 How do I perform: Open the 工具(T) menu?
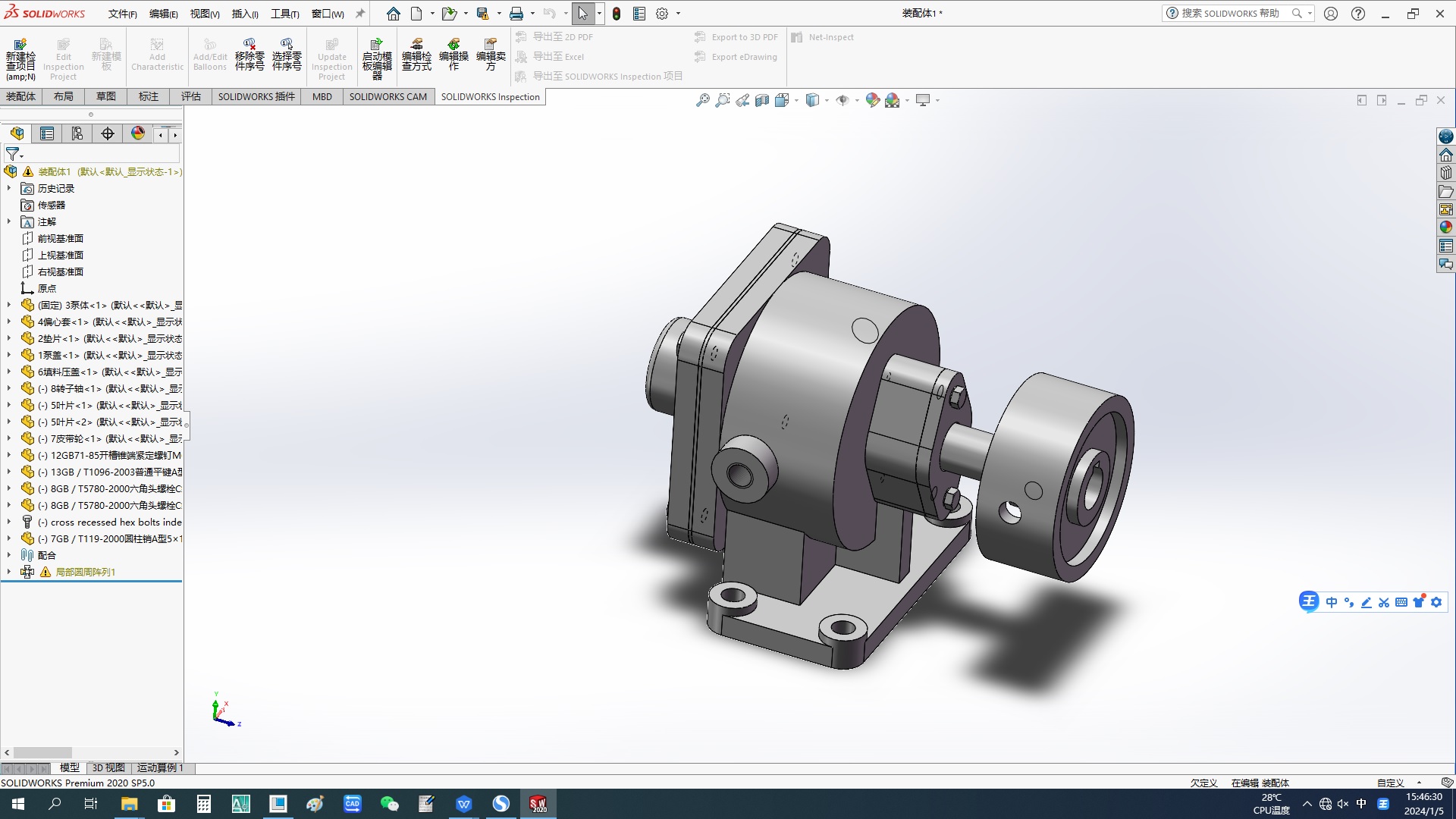click(x=285, y=14)
